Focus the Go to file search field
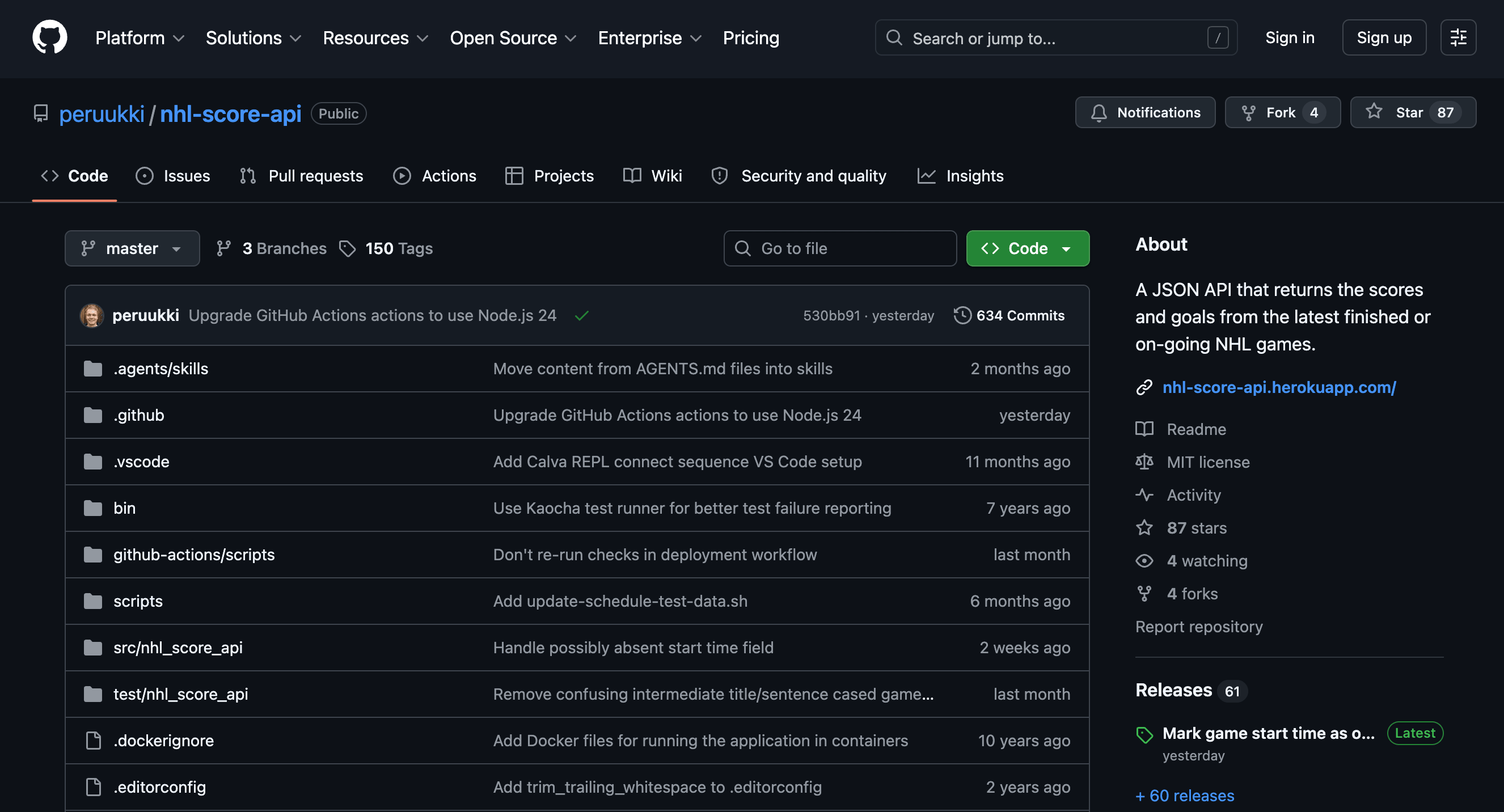The width and height of the screenshot is (1504, 812). click(839, 249)
